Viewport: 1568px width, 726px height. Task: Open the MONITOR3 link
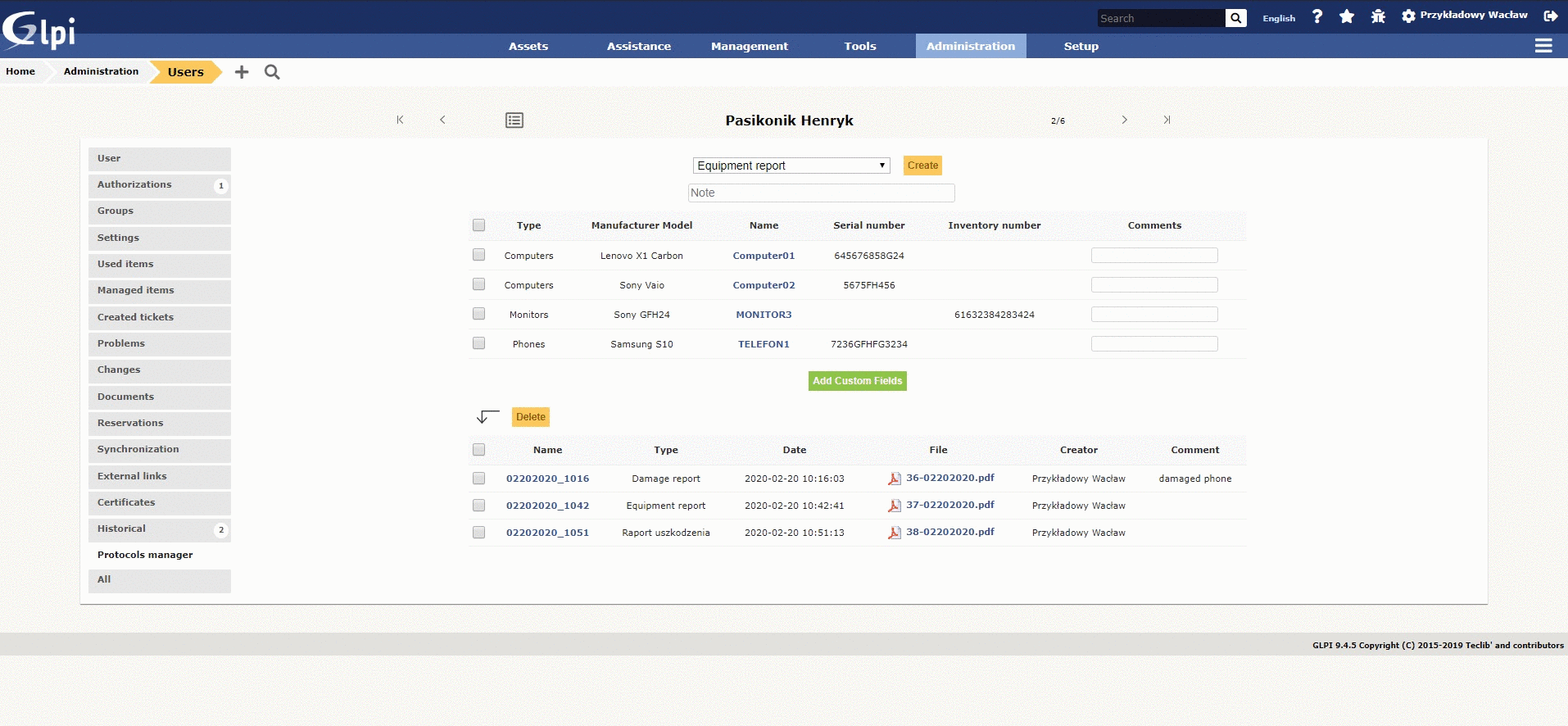point(764,315)
